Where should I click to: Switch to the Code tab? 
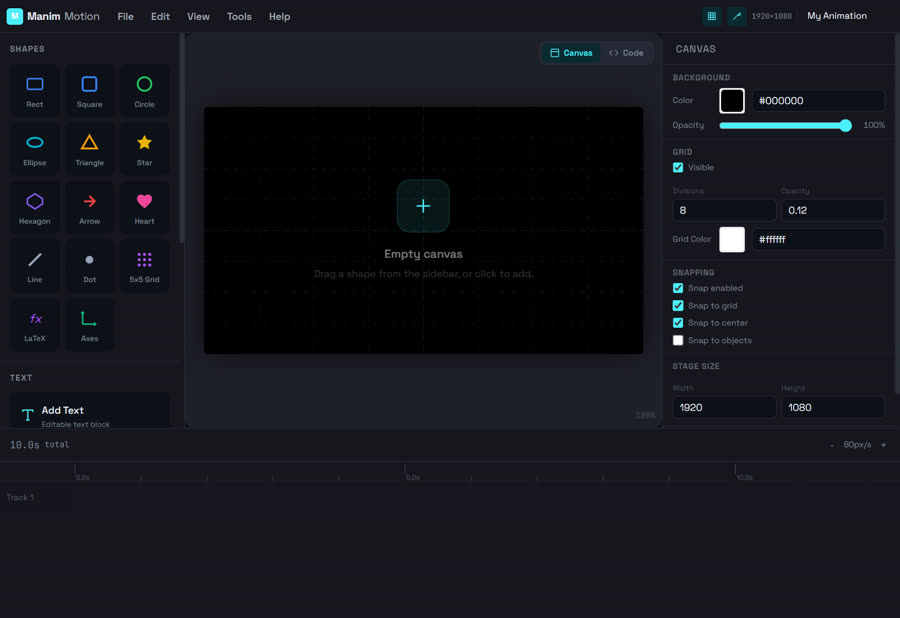(x=626, y=53)
